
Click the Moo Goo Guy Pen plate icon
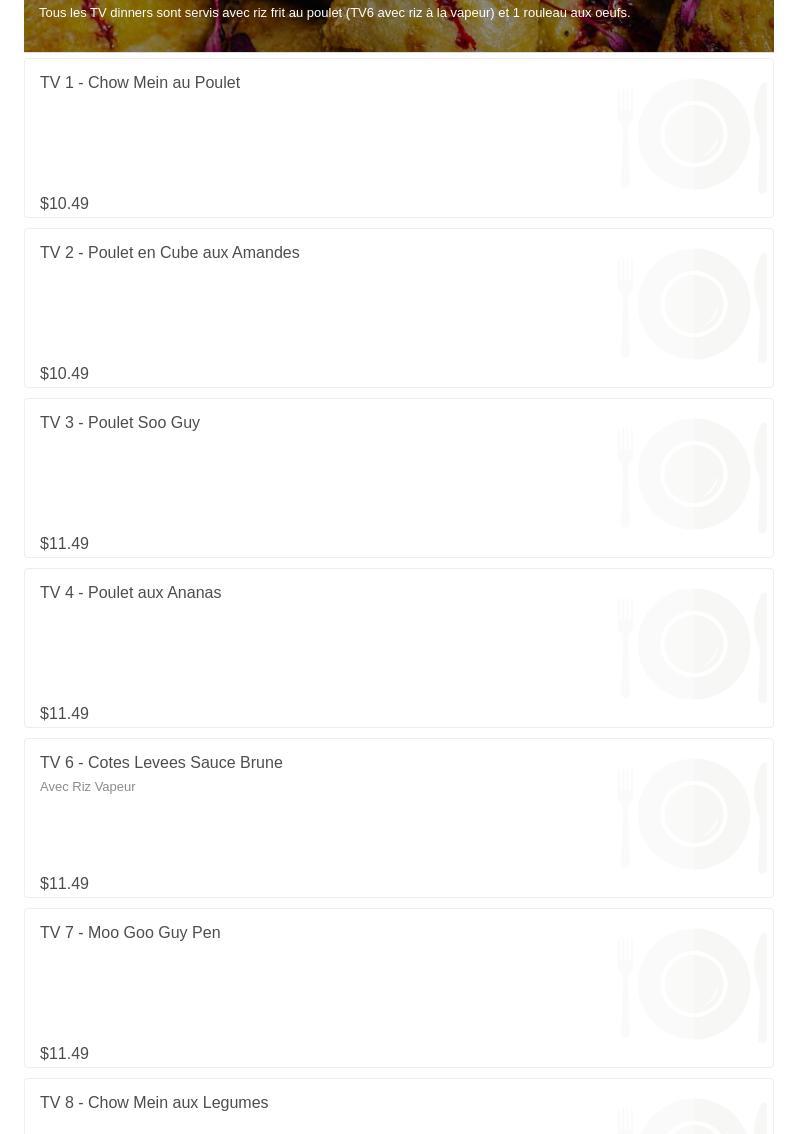pyautogui.click(x=693, y=984)
